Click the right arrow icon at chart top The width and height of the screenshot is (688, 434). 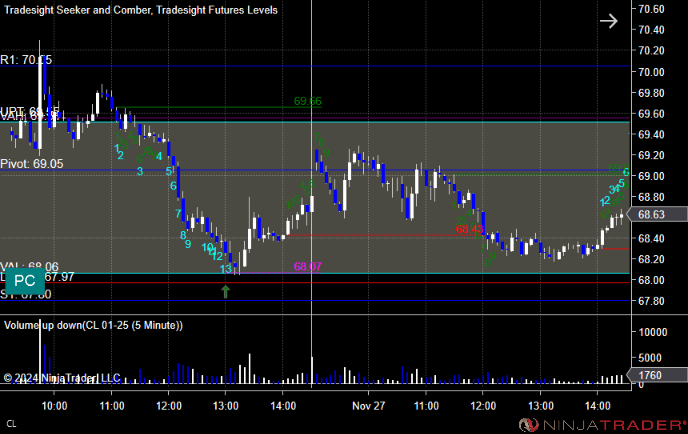click(609, 21)
